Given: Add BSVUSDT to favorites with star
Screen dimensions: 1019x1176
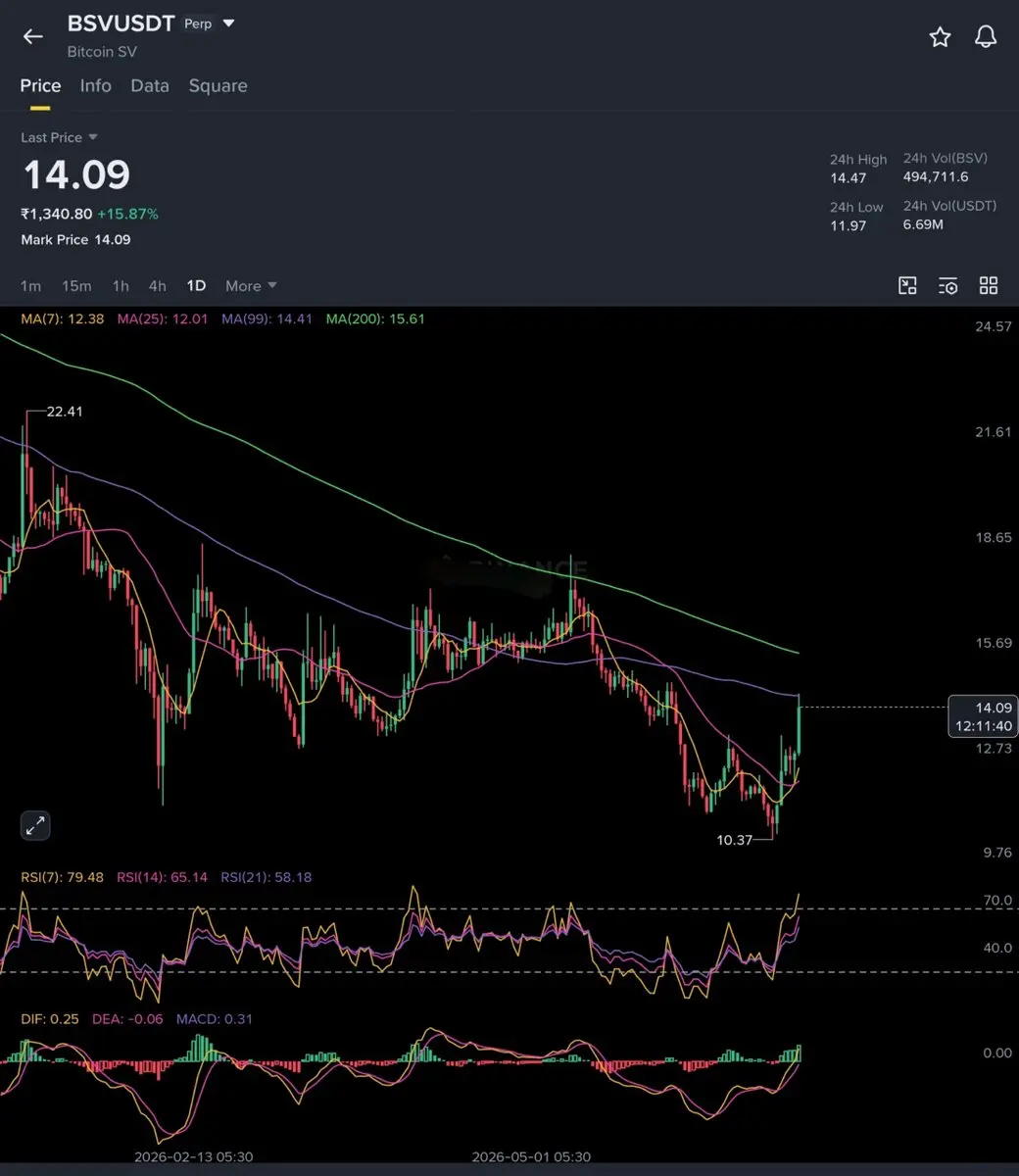Looking at the screenshot, I should click(940, 37).
